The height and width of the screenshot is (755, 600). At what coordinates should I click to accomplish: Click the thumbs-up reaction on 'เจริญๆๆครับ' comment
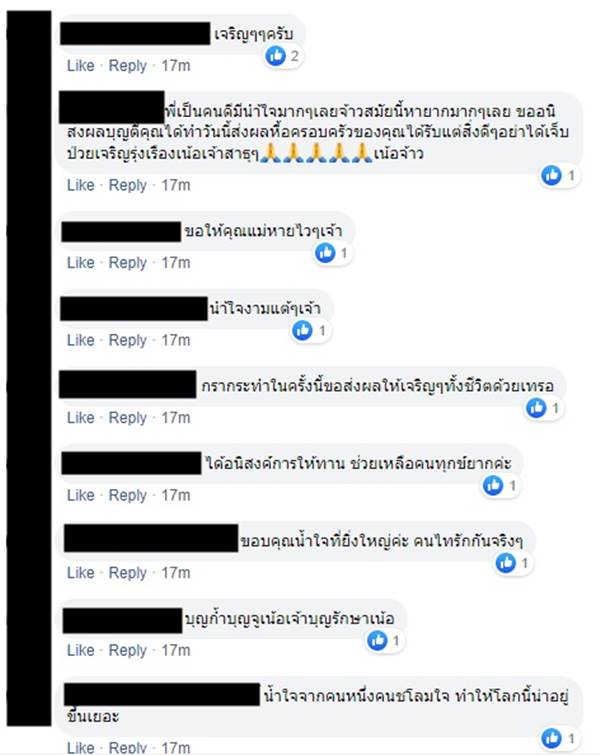click(x=276, y=56)
